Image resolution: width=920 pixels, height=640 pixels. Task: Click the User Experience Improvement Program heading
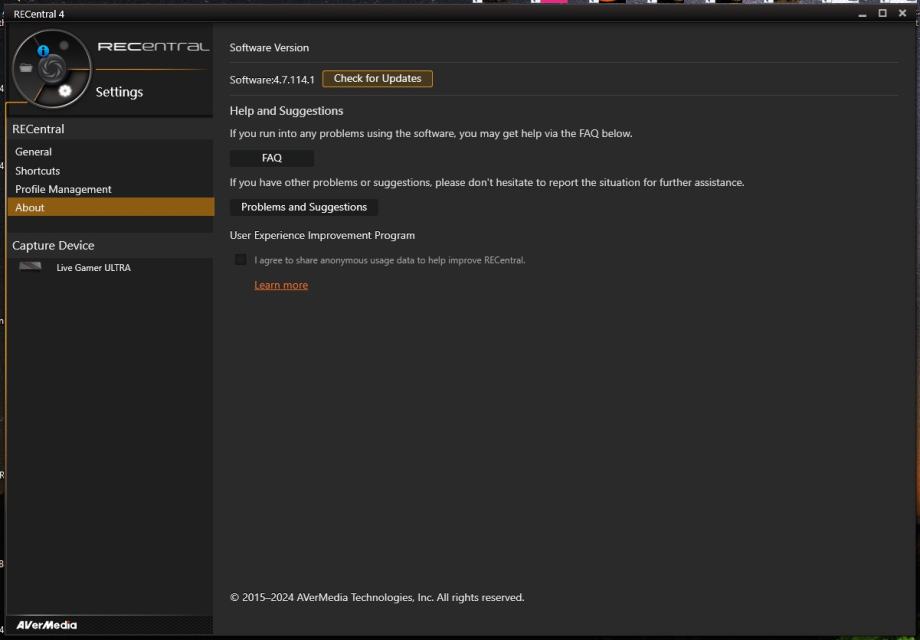[322, 235]
